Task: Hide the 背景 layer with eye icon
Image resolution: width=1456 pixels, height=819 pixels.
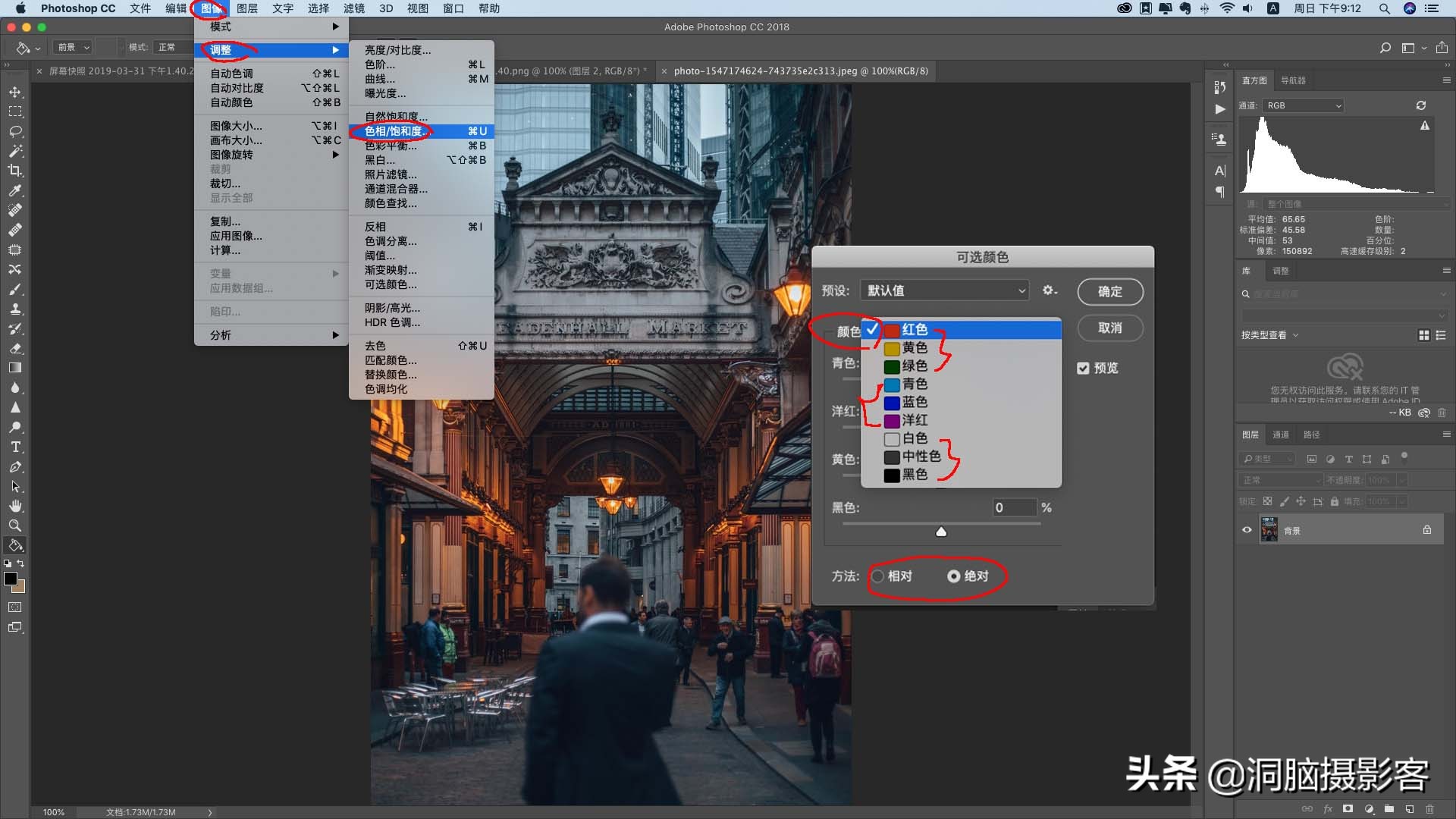Action: (x=1247, y=530)
